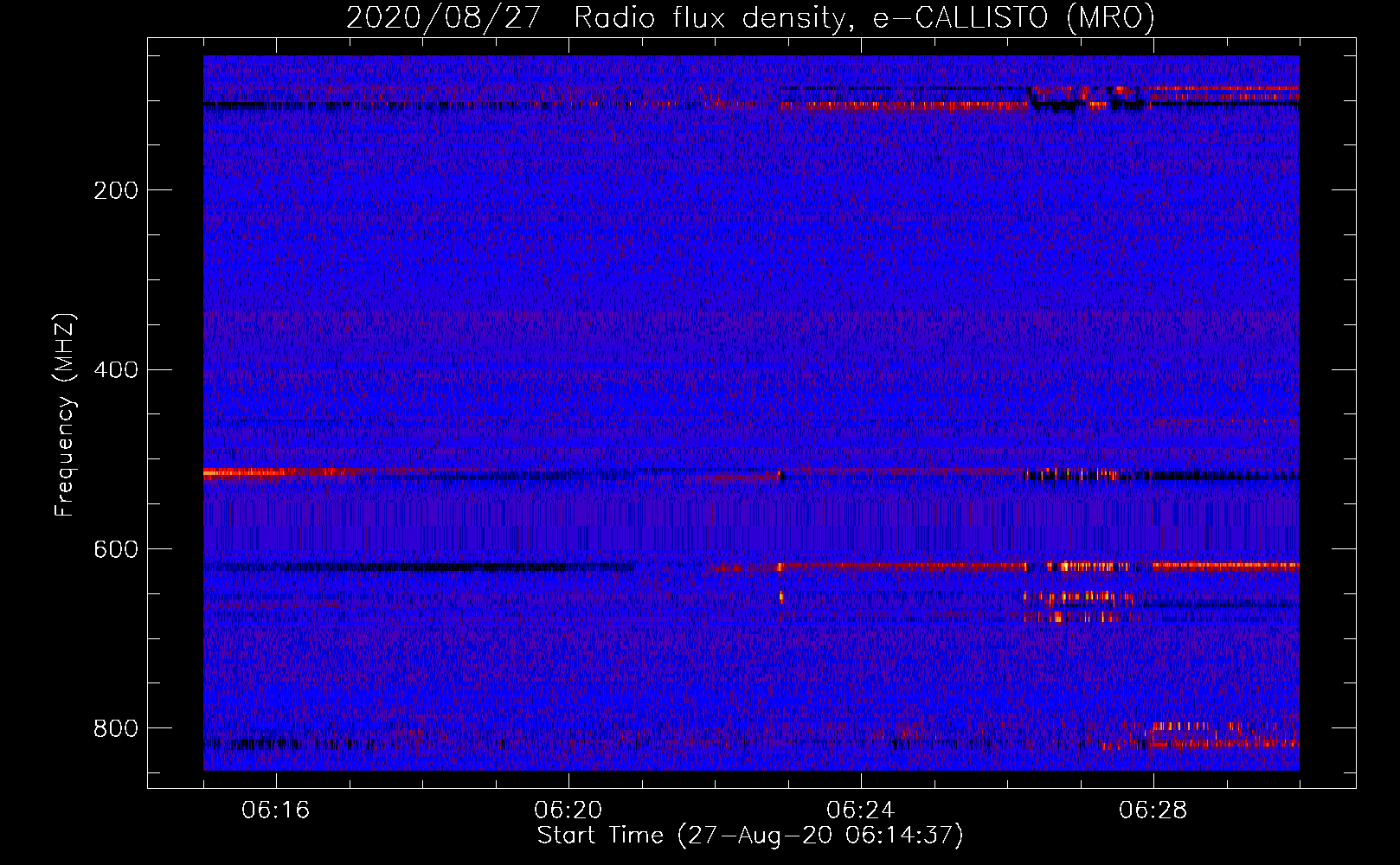Click the 'Frequency (MHZ)' axis label

(65, 415)
